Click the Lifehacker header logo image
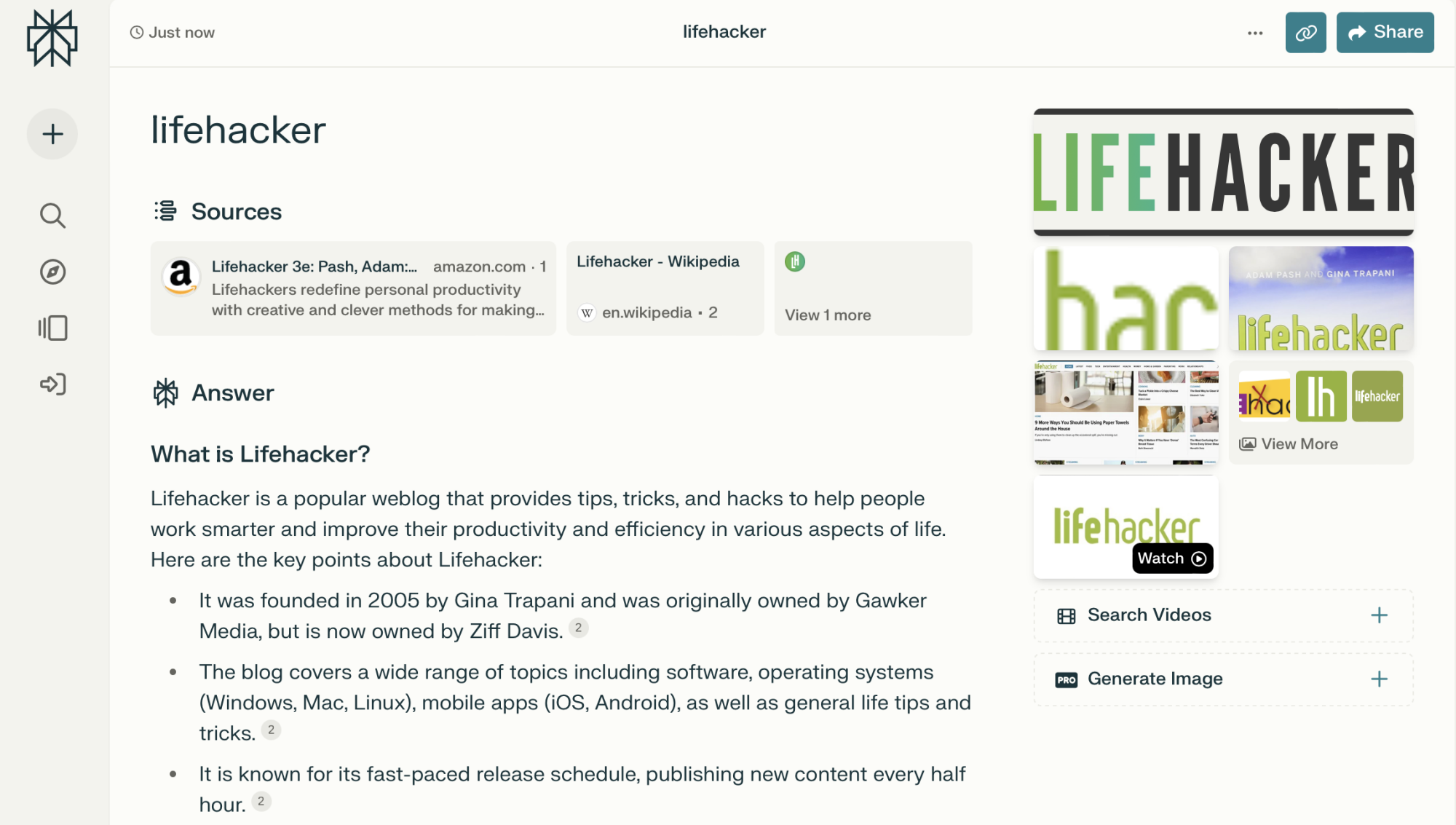 pos(1224,171)
